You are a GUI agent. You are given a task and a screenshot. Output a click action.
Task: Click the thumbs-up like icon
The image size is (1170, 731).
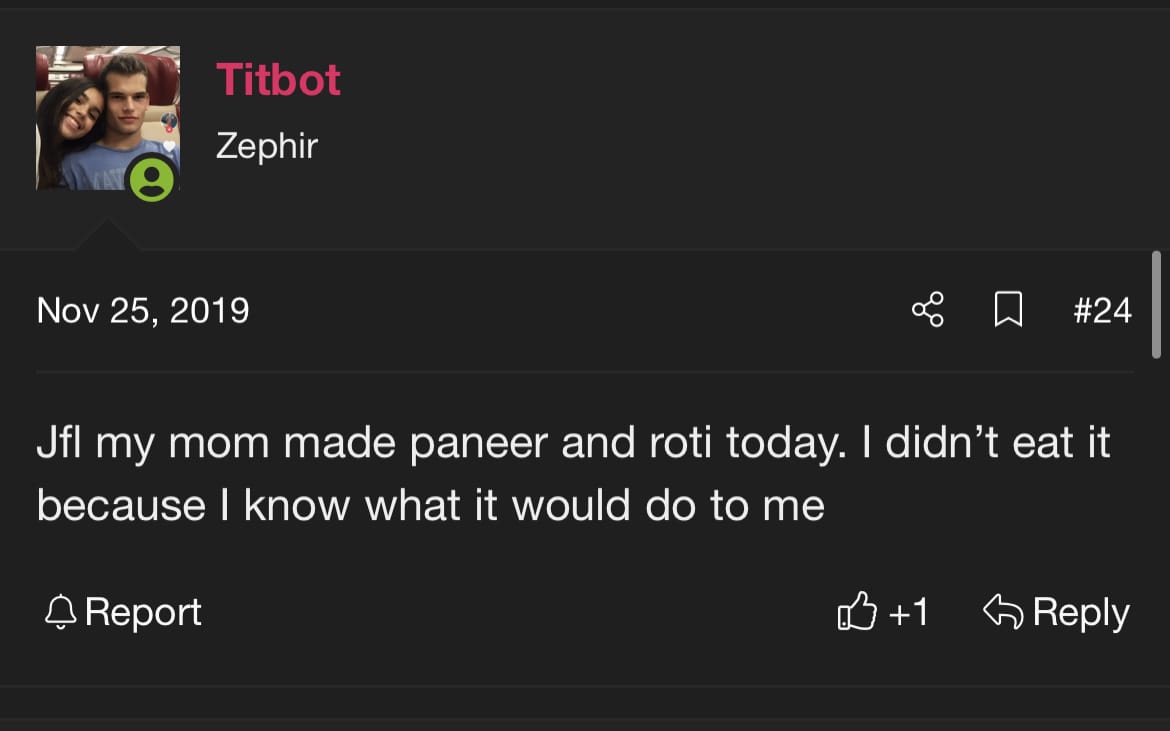(856, 611)
